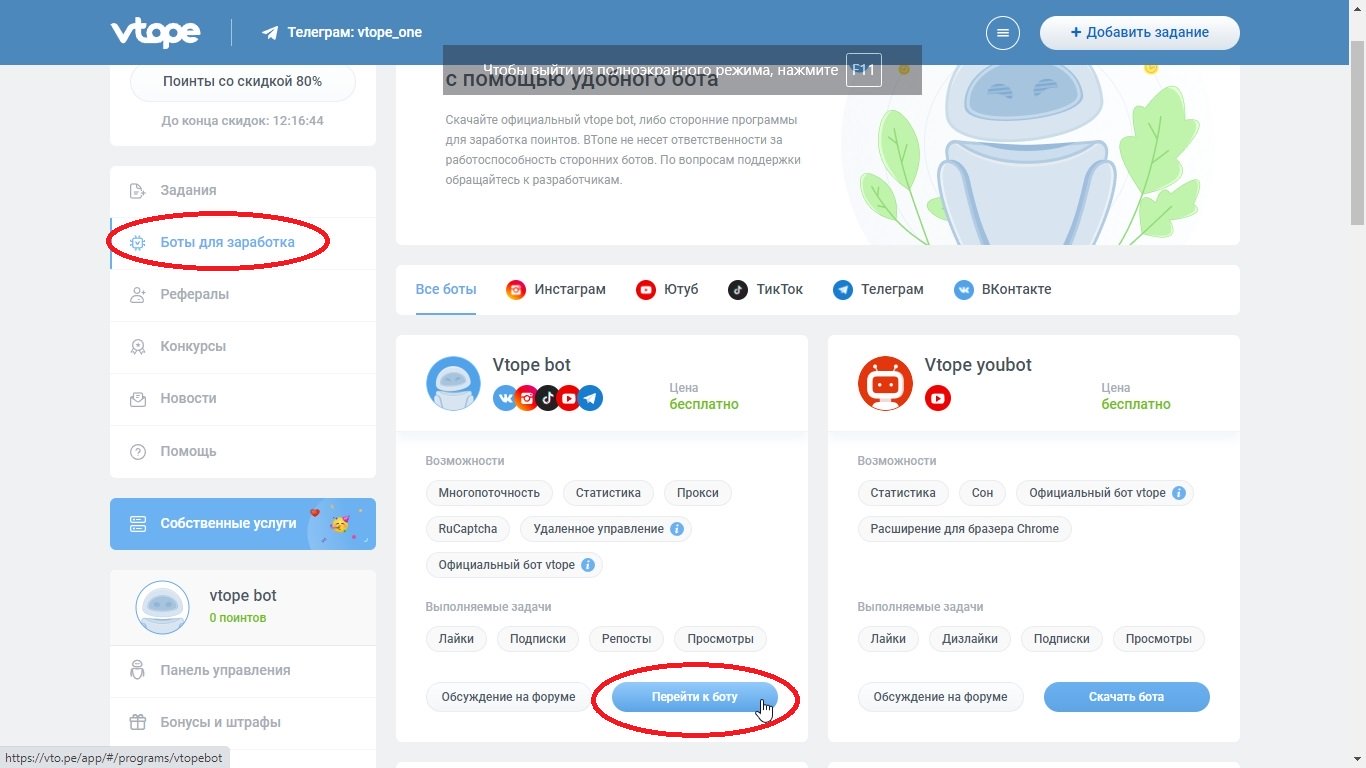Screen dimensions: 1366x768
Task: Click VK icon under Vtope bot title
Action: (505, 398)
